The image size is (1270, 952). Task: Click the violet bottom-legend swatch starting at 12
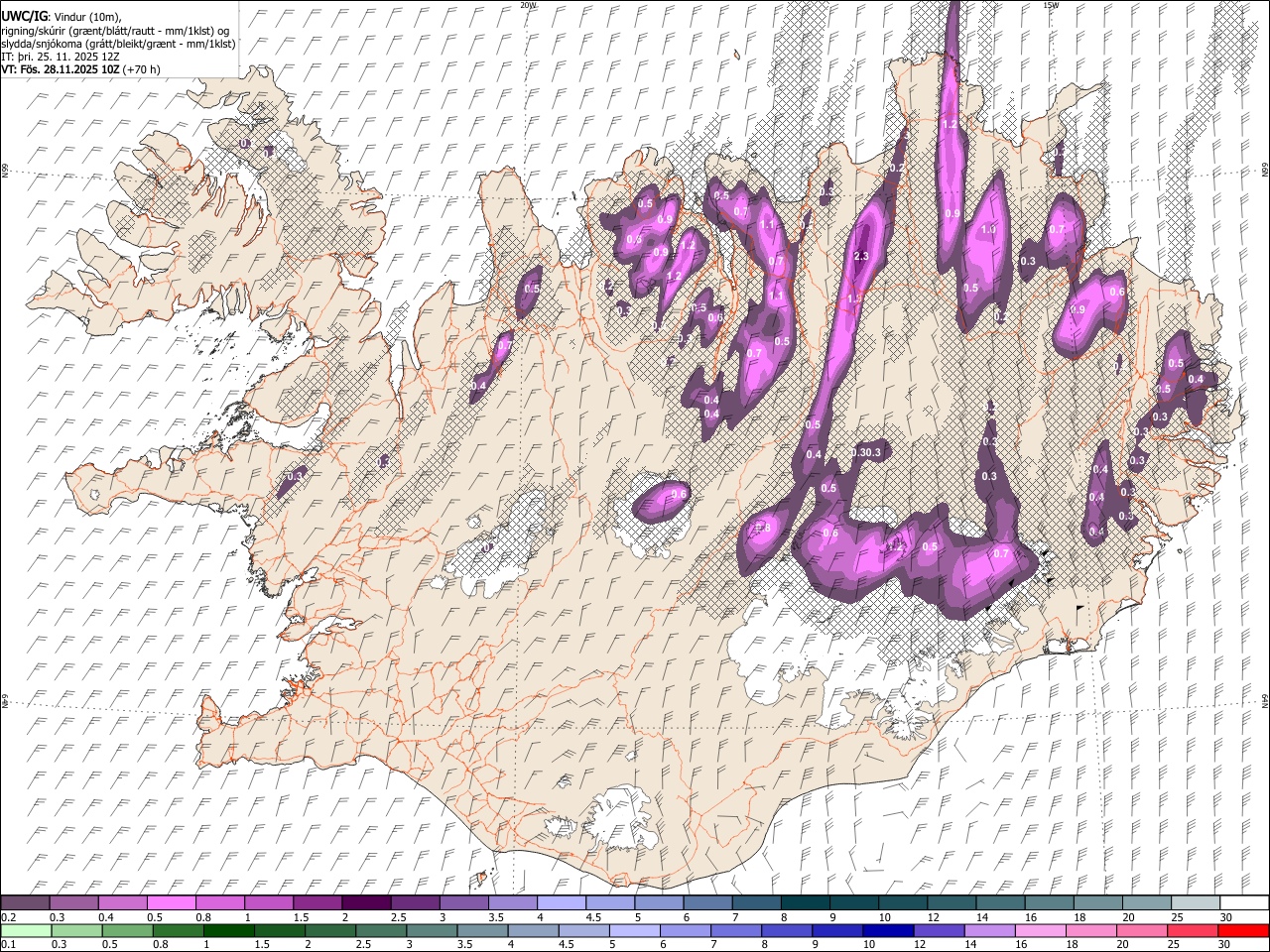[x=938, y=930]
